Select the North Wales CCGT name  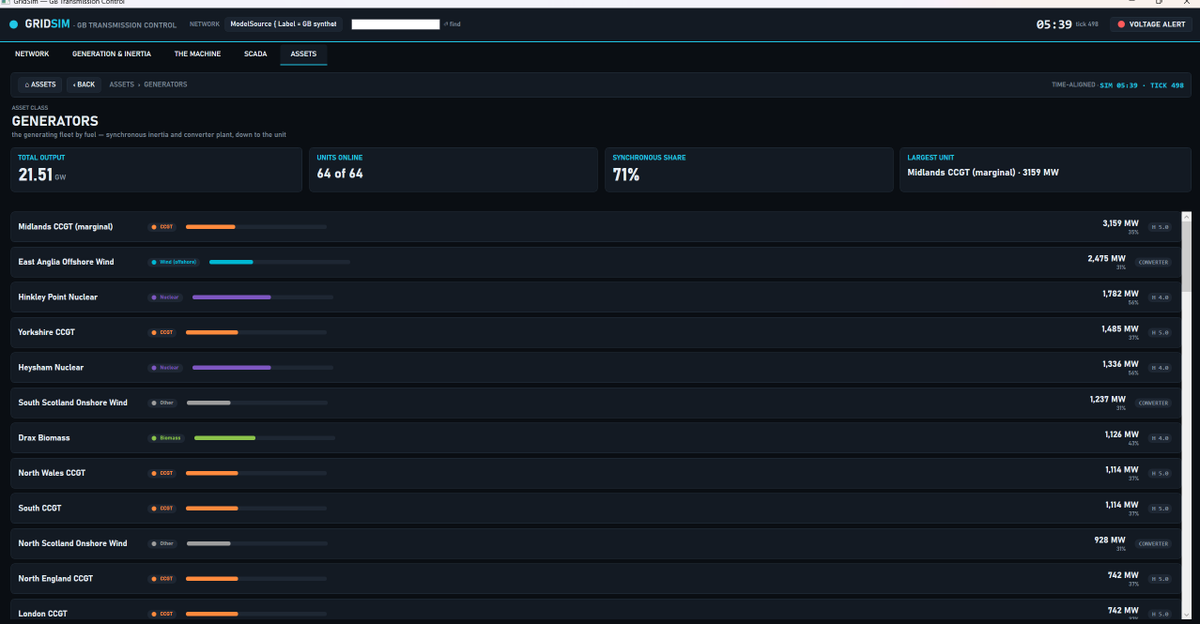52,473
